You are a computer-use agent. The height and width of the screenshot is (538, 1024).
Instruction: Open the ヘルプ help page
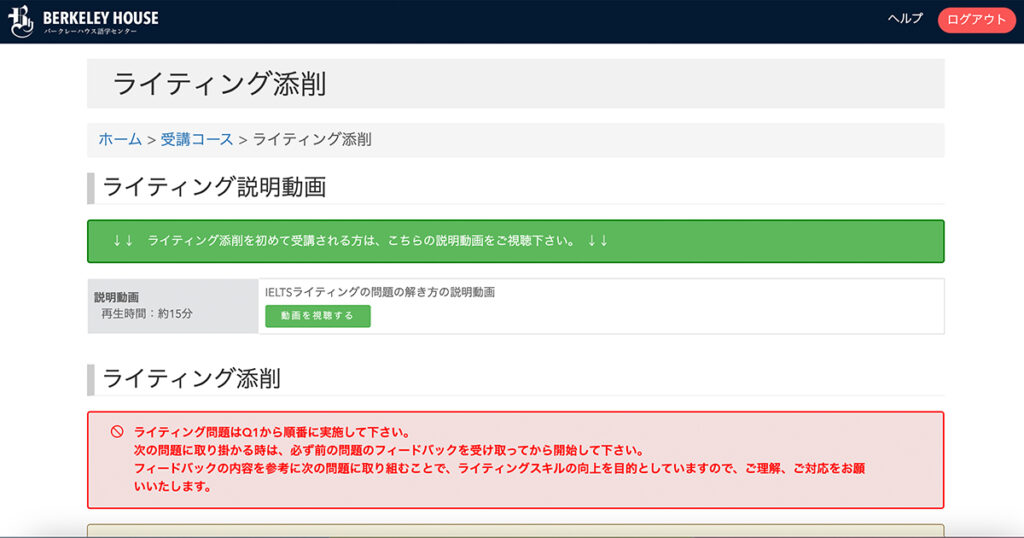coord(905,19)
